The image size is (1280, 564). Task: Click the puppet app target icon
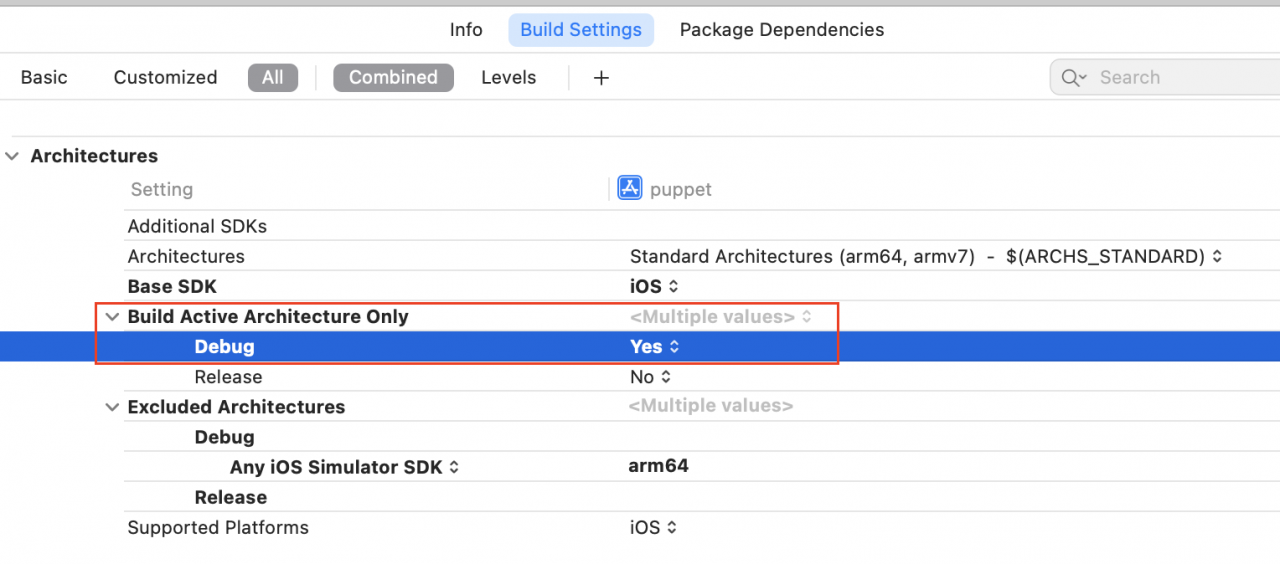[x=629, y=188]
